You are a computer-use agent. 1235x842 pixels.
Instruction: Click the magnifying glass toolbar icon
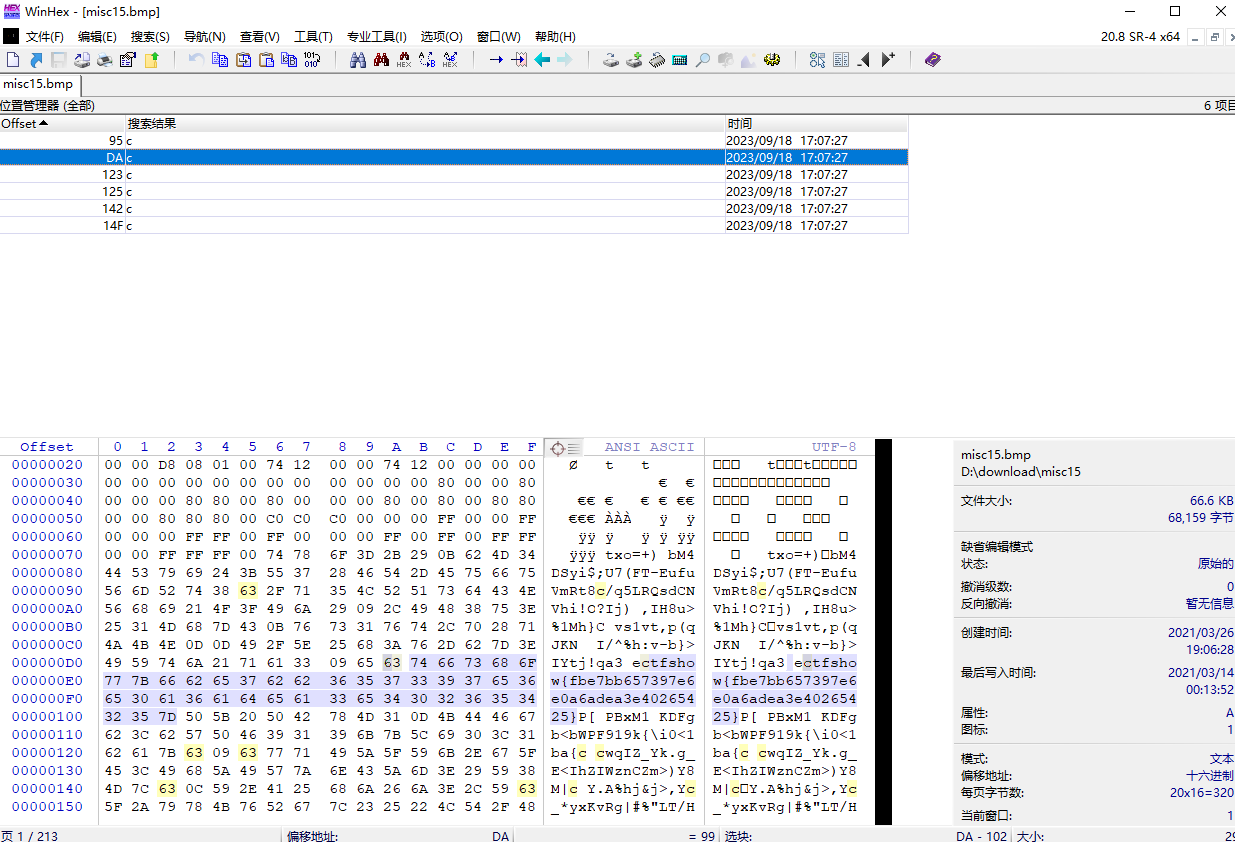coord(703,60)
